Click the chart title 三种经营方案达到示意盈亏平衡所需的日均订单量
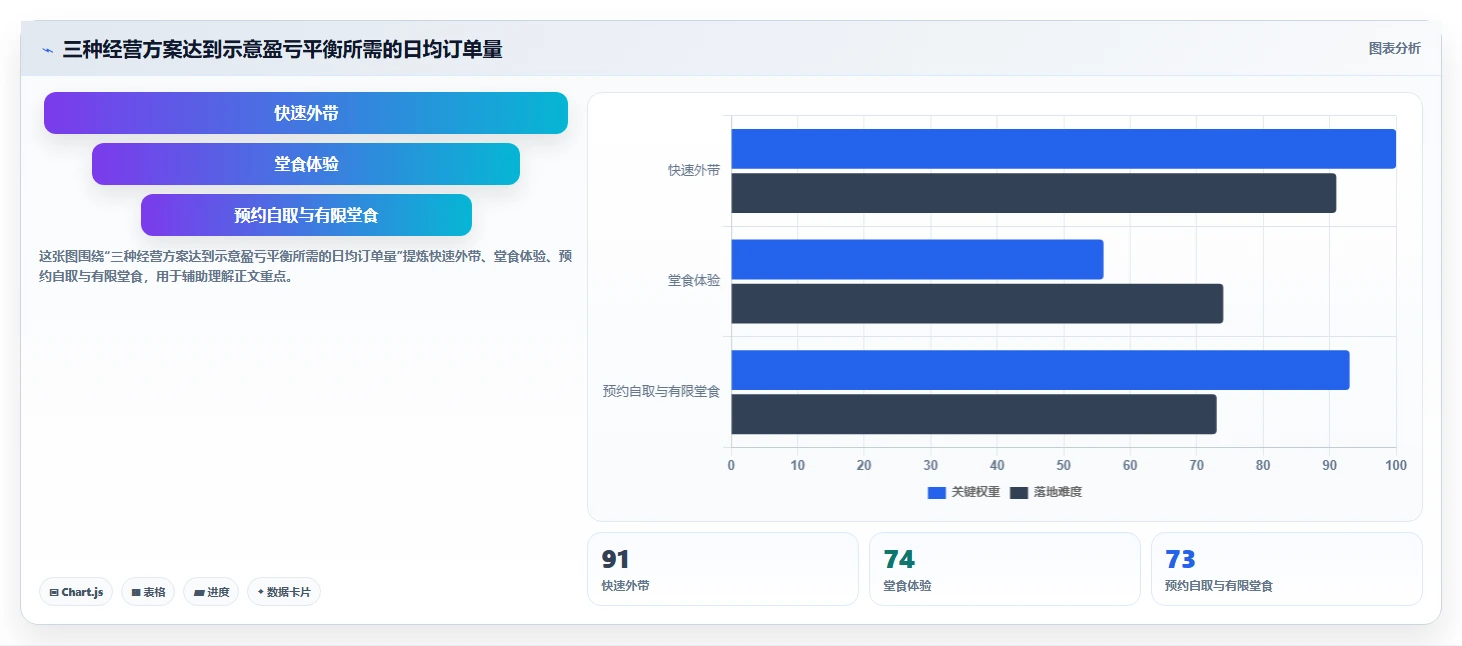The height and width of the screenshot is (646, 1462). point(282,49)
